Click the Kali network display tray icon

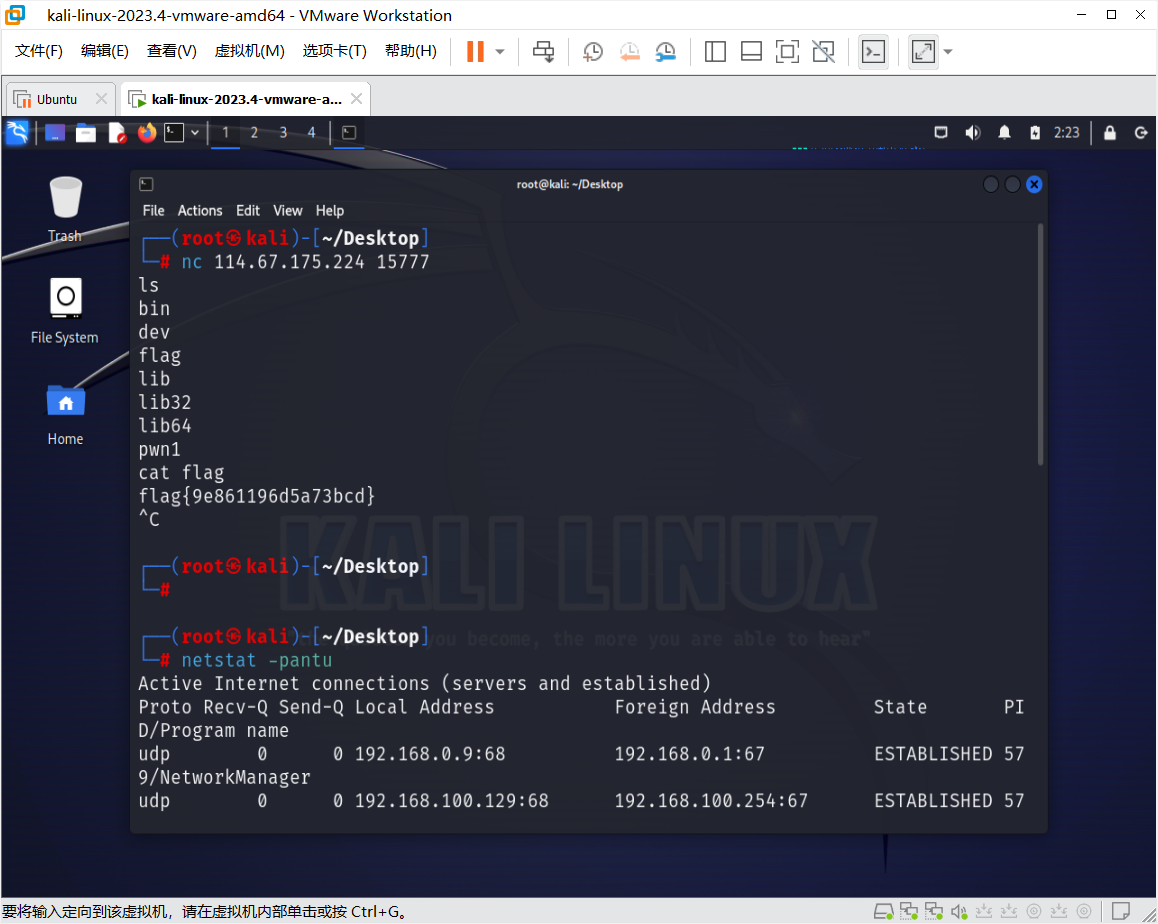click(x=941, y=133)
